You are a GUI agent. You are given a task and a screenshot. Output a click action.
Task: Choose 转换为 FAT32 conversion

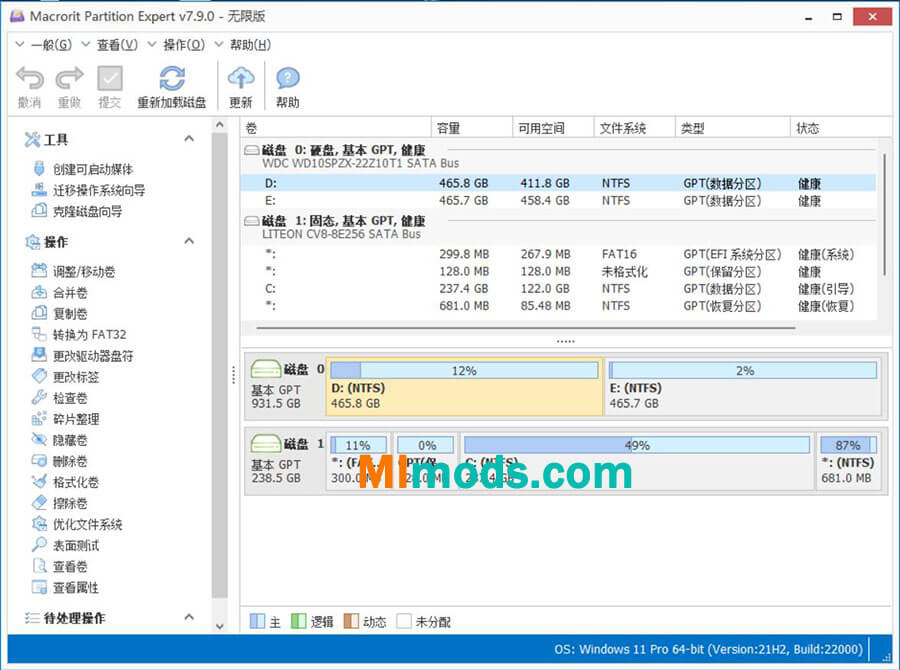pyautogui.click(x=79, y=334)
